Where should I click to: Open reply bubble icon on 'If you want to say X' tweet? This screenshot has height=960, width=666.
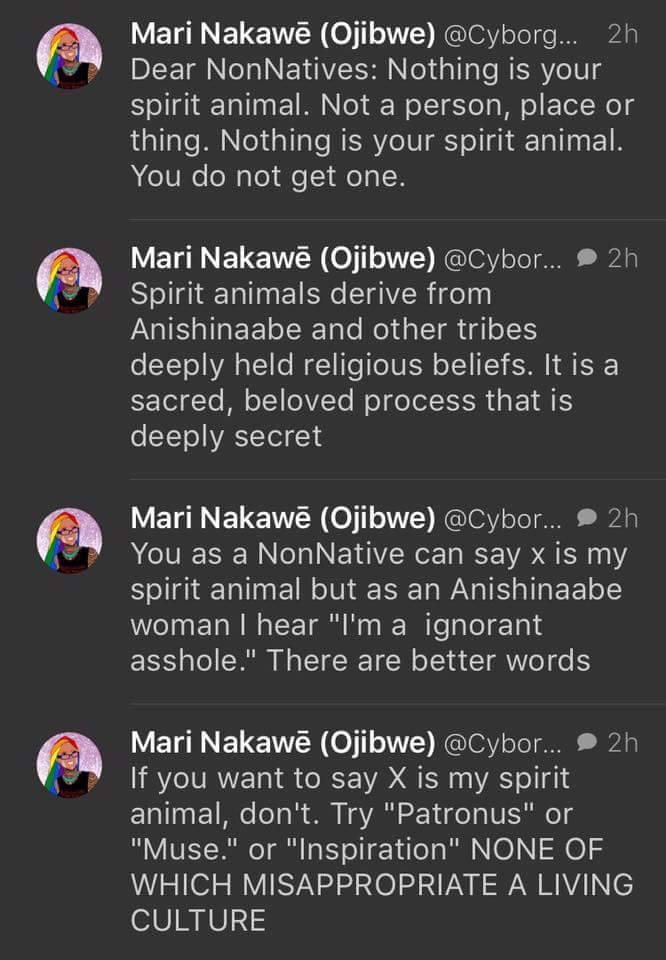click(x=589, y=742)
